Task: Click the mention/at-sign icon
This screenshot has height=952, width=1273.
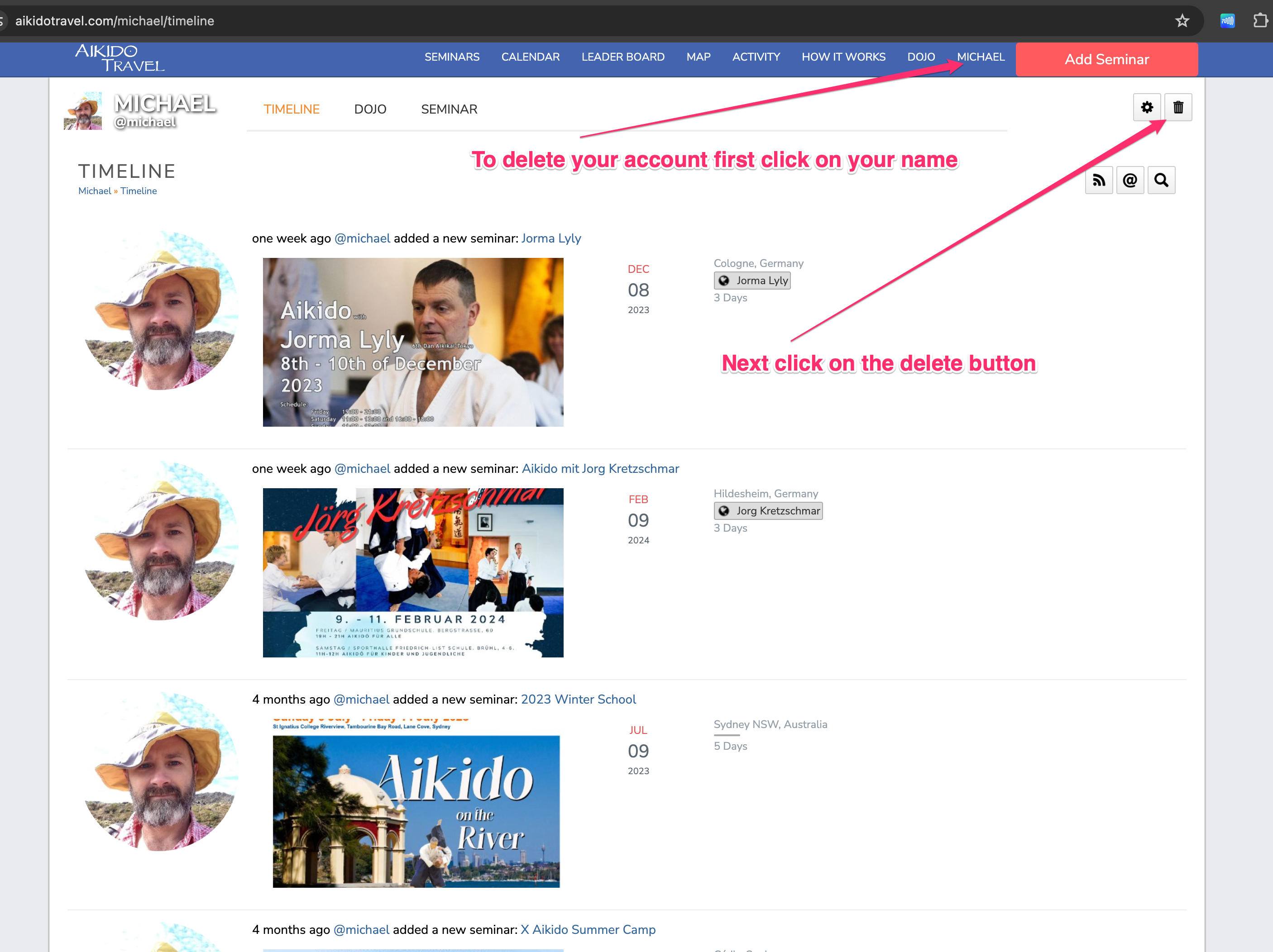Action: (1129, 180)
